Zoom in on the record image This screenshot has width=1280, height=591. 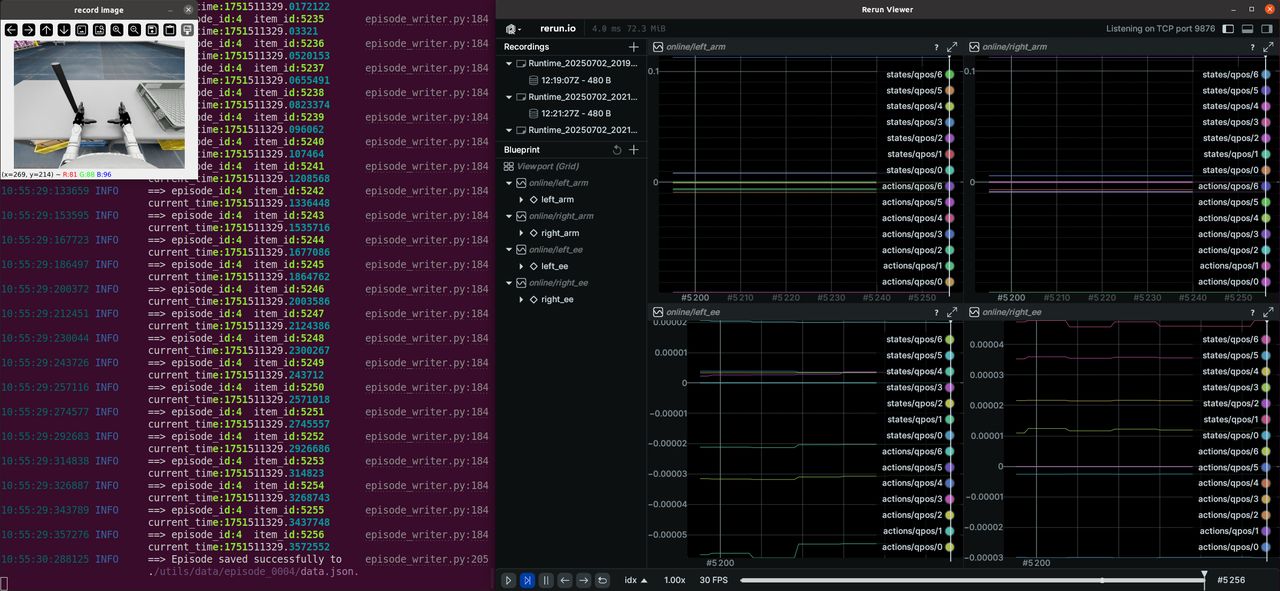117,30
